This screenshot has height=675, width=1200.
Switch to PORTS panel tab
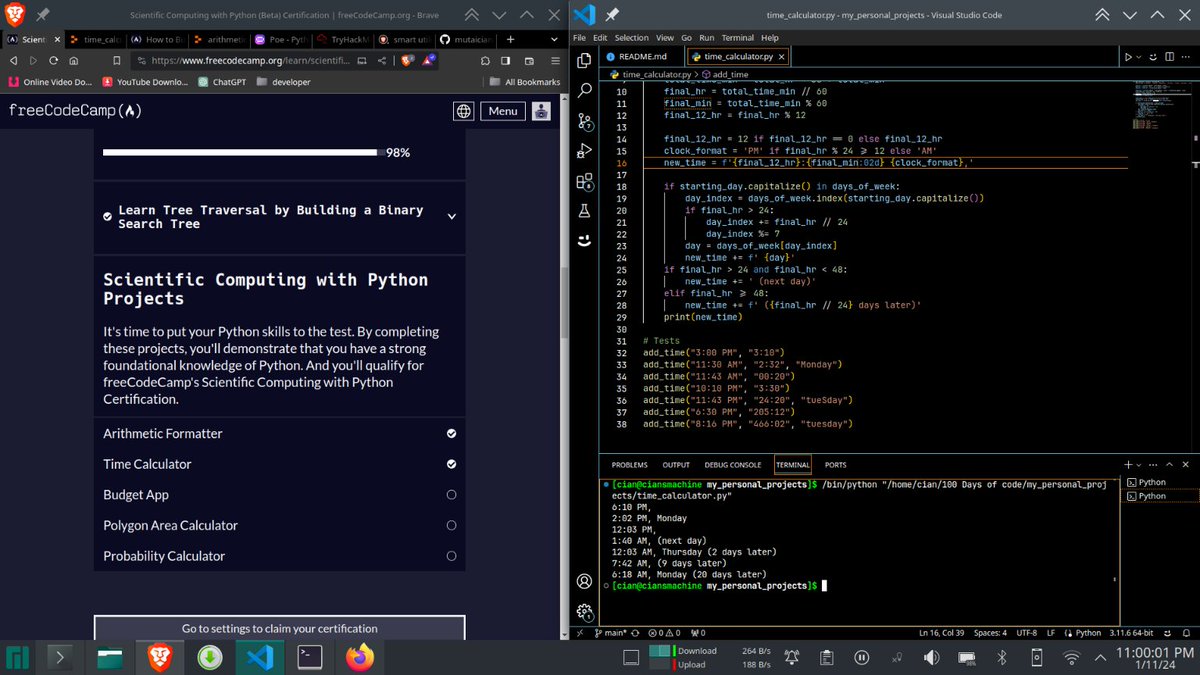(x=836, y=465)
